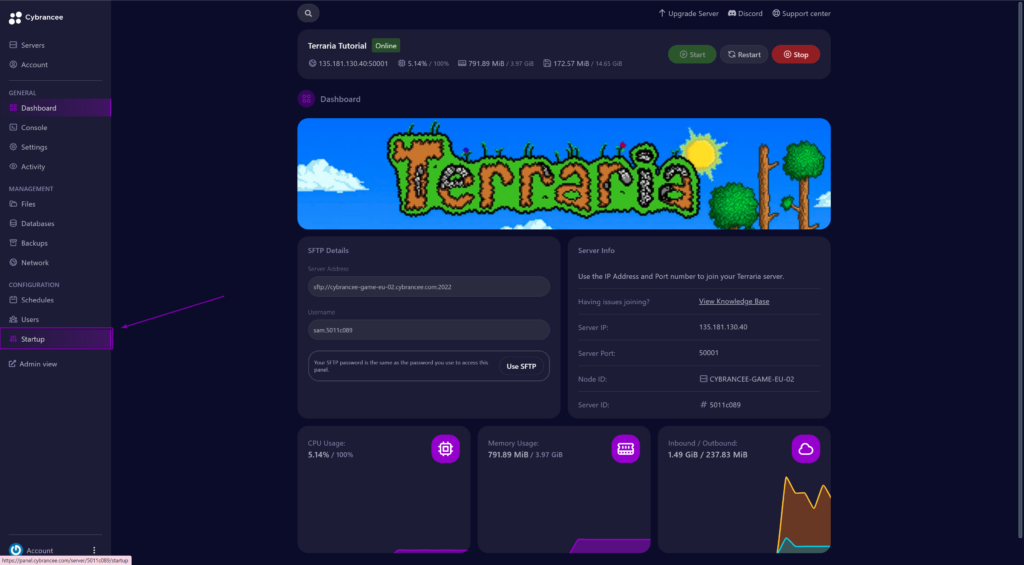The height and width of the screenshot is (565, 1024).
Task: Click the Use SFTP button
Action: [x=521, y=366]
